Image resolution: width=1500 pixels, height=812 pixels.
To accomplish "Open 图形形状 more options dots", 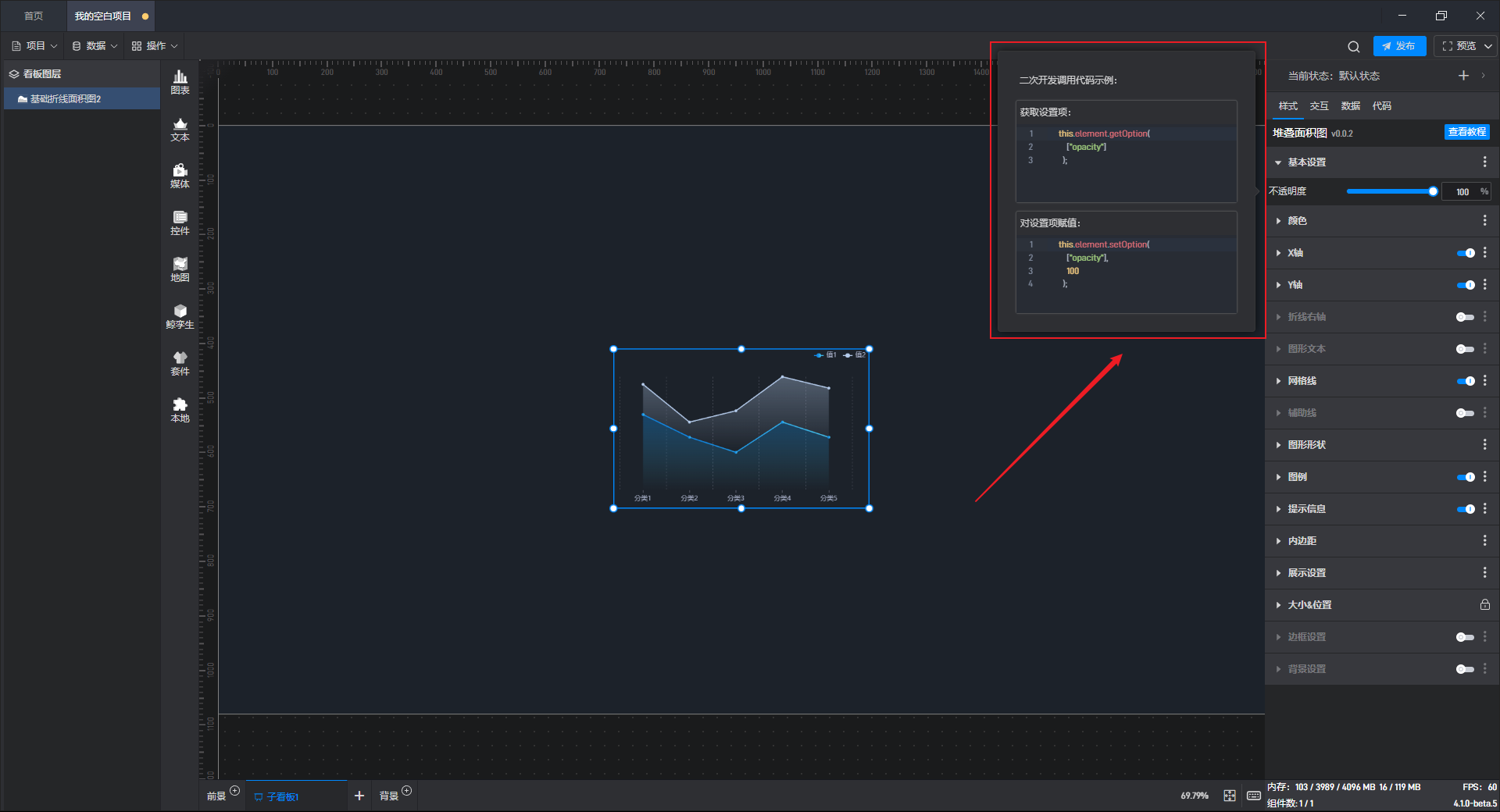I will (1484, 445).
